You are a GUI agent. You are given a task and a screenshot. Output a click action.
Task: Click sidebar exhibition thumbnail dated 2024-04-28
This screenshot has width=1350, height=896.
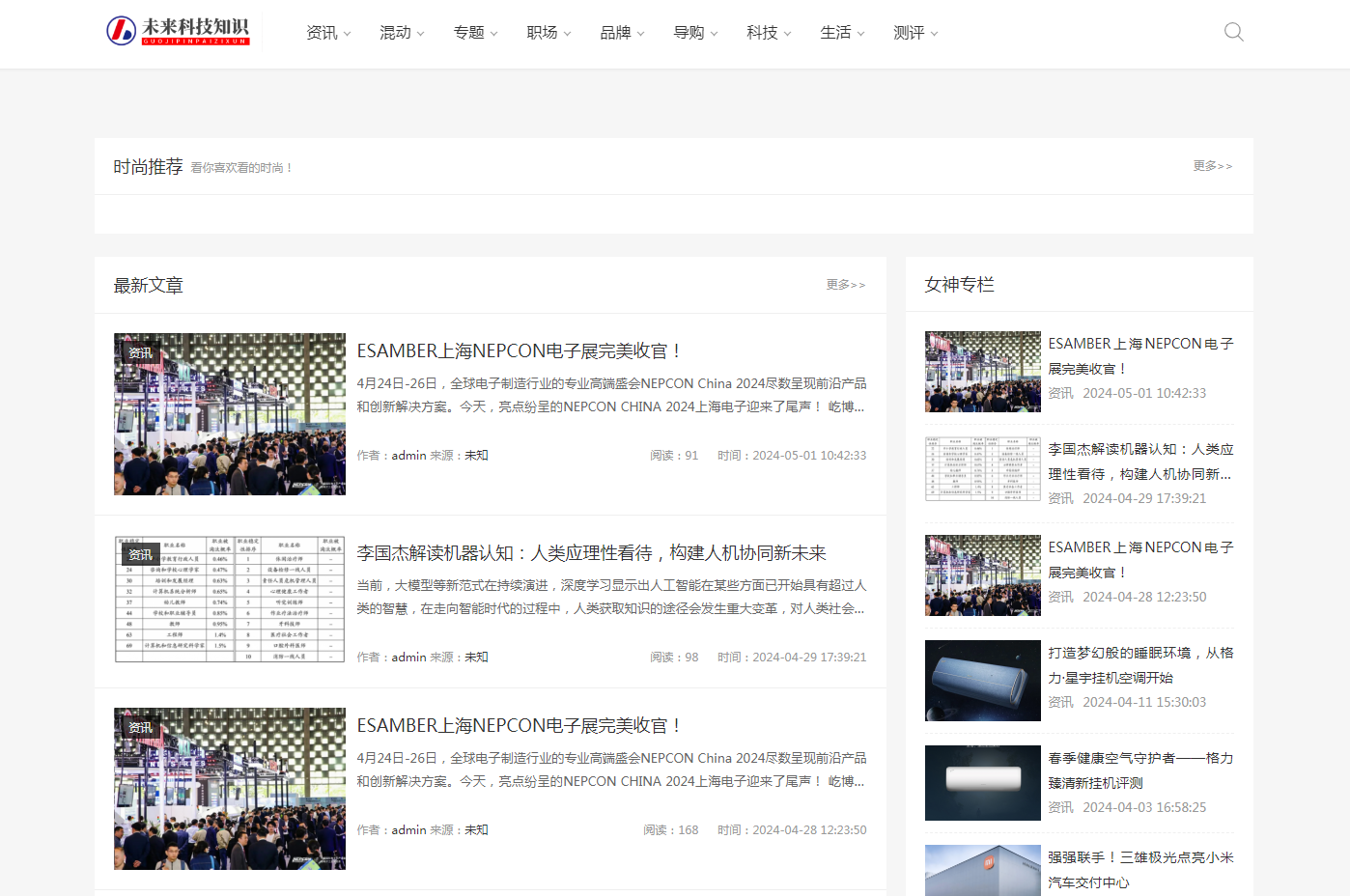click(x=983, y=575)
